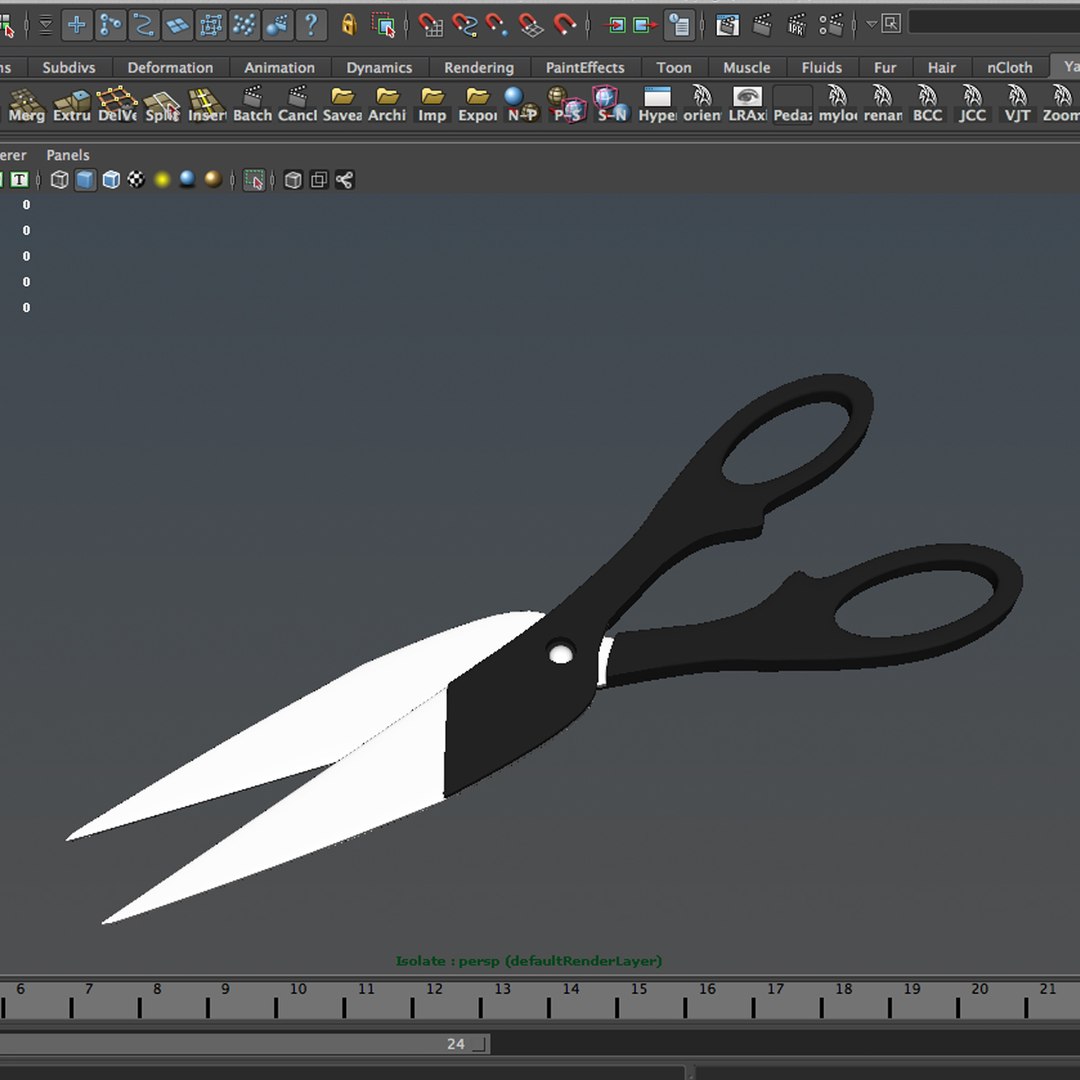Run the myloc script shelf icon
Screen dimensions: 1080x1080
point(838,105)
